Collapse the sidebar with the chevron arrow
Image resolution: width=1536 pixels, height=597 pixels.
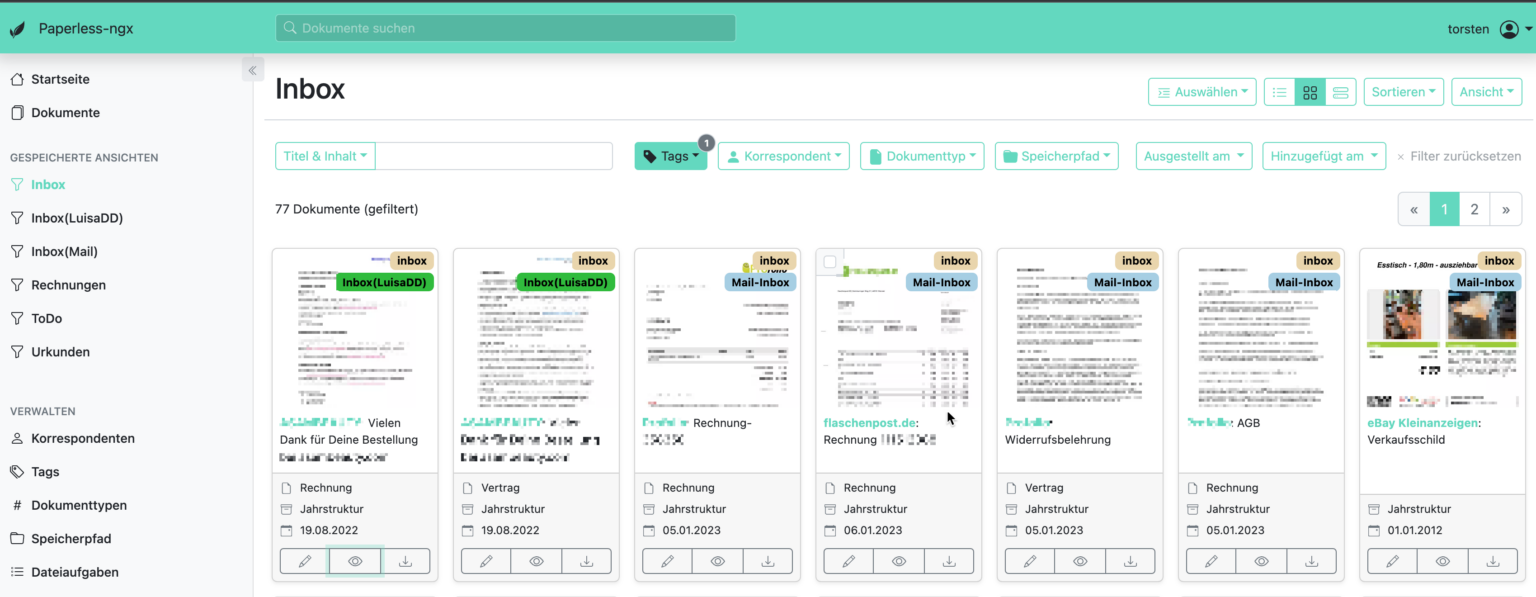252,69
